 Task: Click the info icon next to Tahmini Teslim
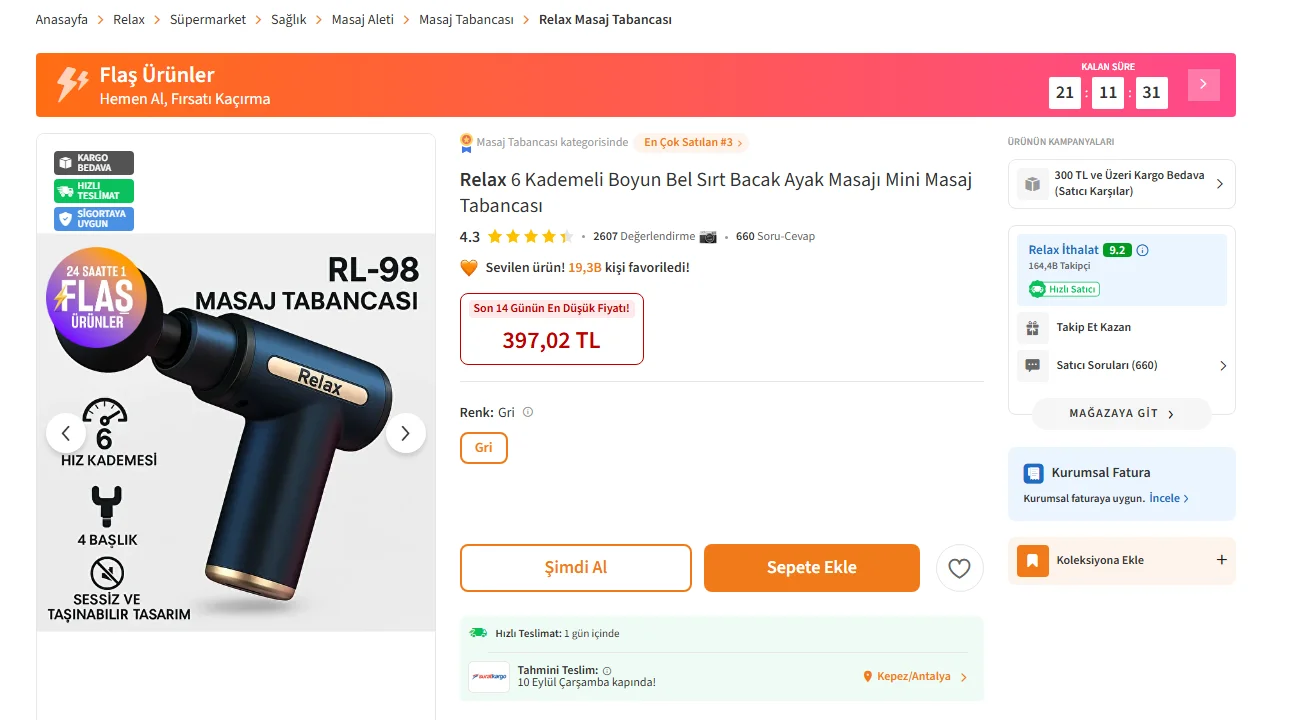tap(607, 671)
